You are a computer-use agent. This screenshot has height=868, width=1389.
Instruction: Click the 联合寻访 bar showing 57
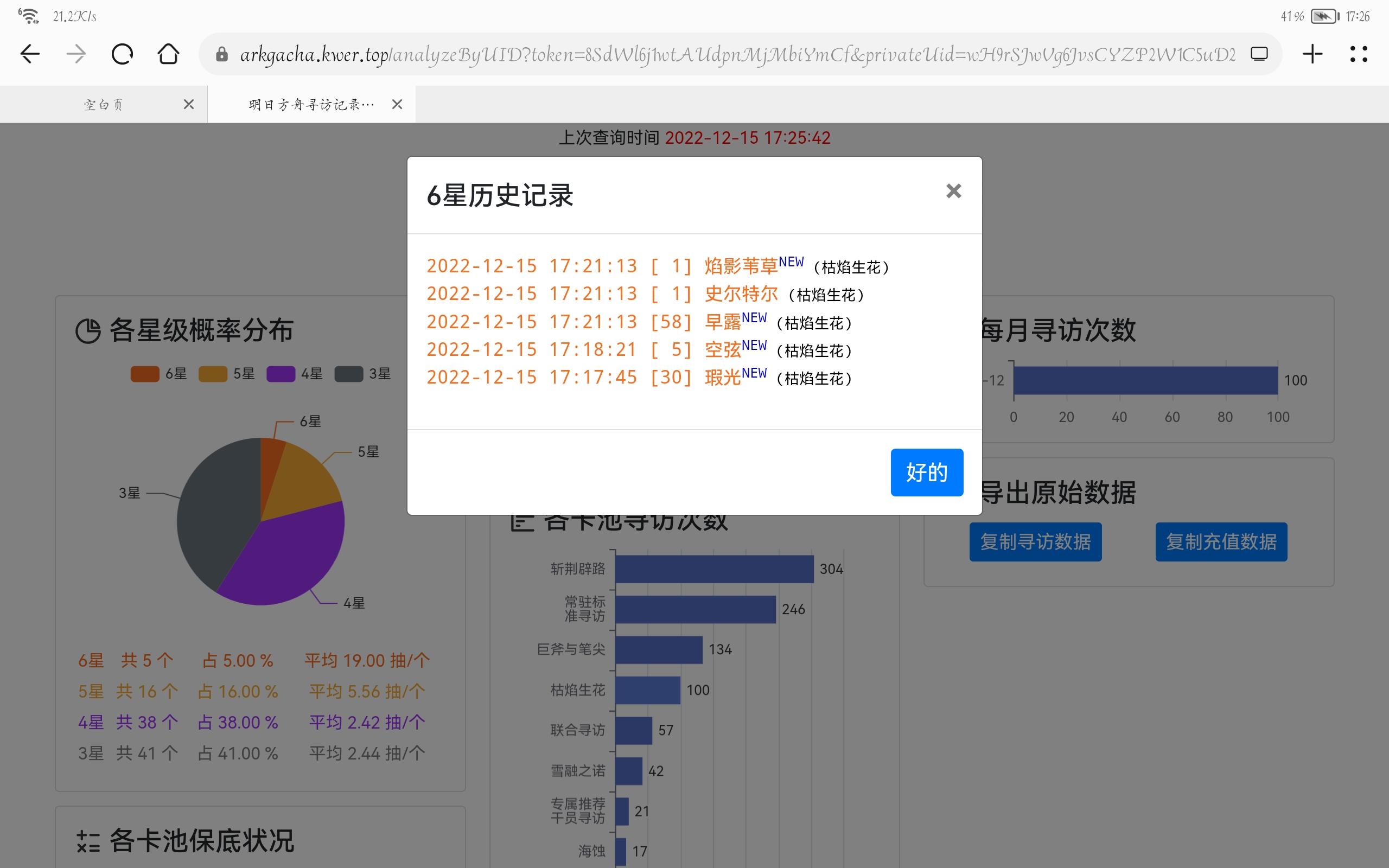[634, 730]
